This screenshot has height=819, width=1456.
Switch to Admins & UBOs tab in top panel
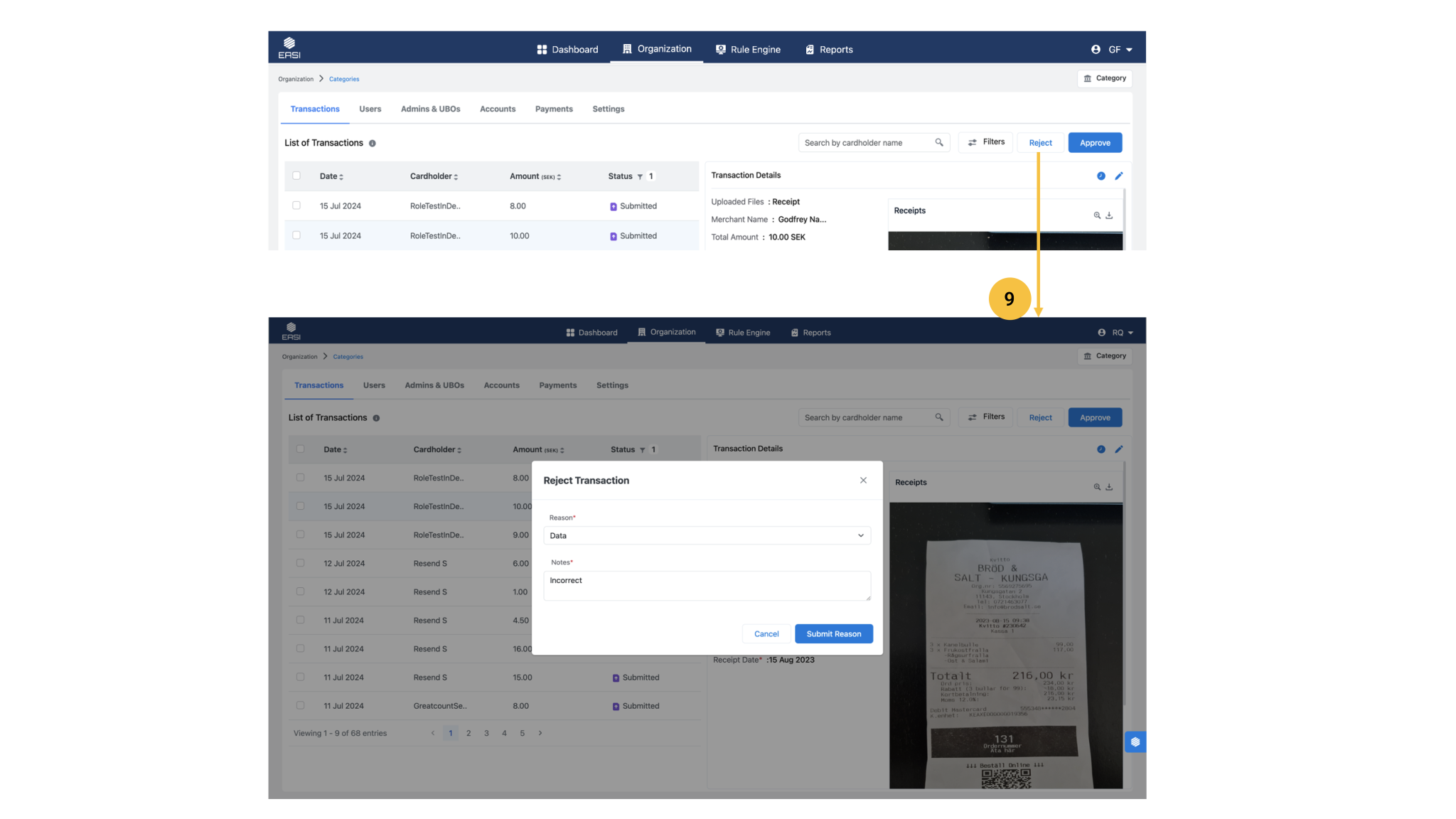(430, 109)
